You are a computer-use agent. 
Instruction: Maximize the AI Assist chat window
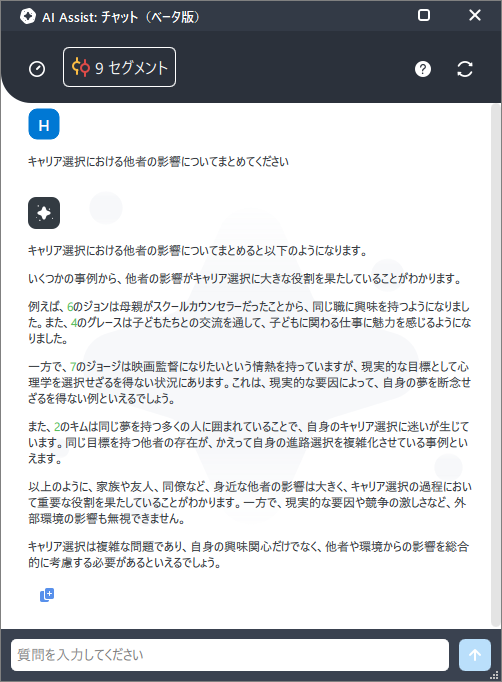[424, 15]
